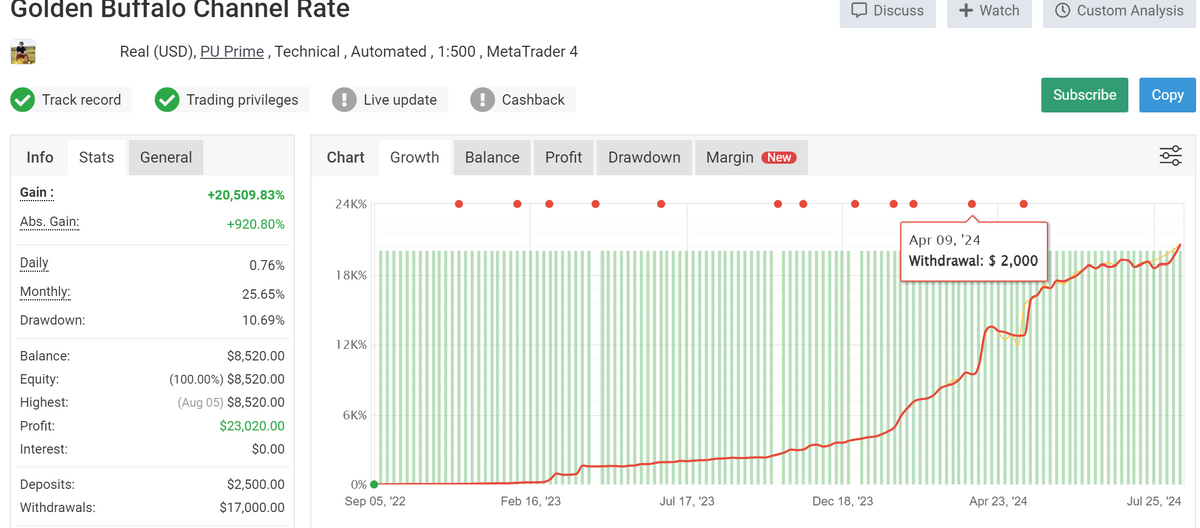Viewport: 1200px width, 528px height.
Task: Open the PU Prime broker link
Action: (232, 52)
